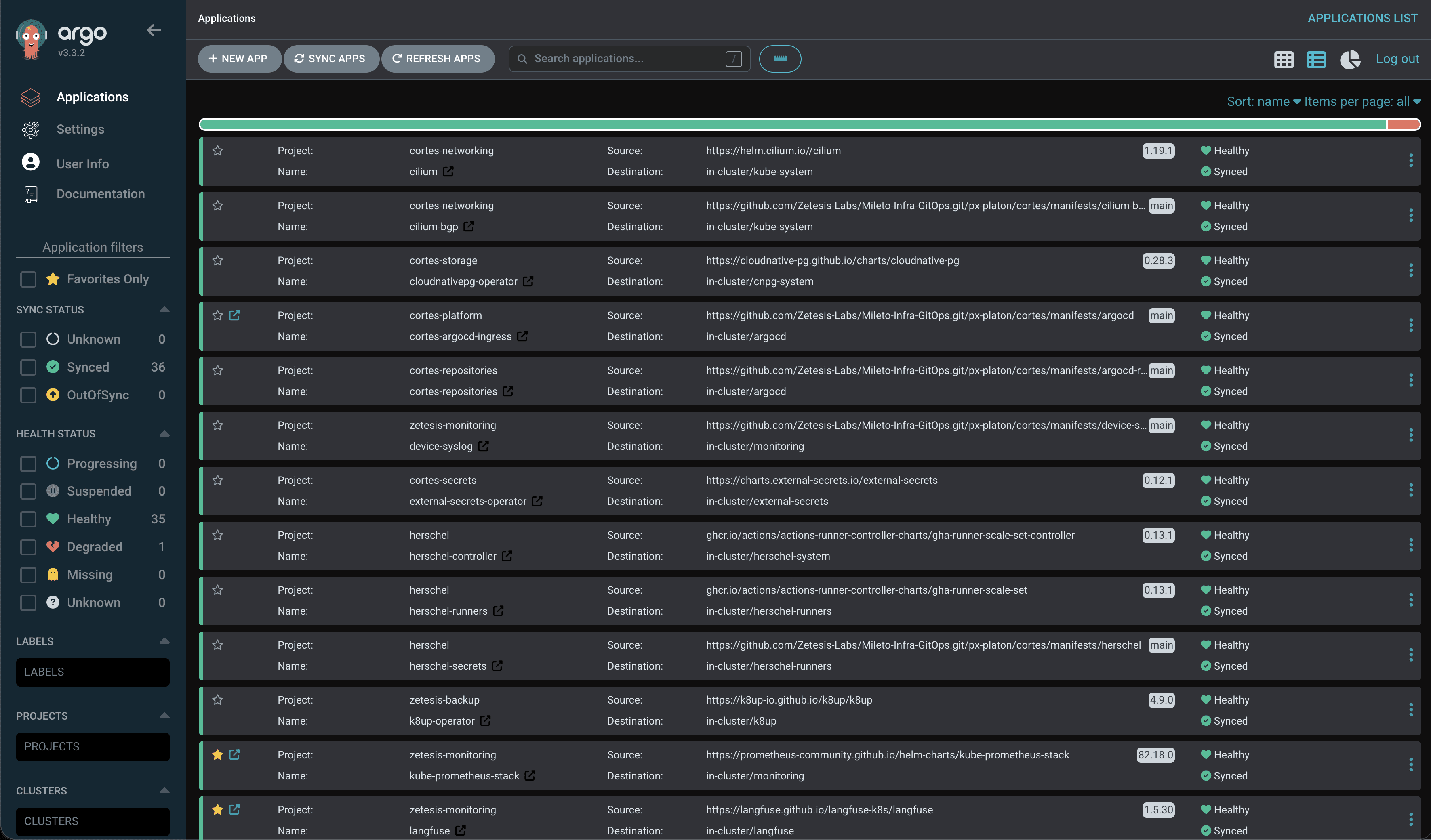Open Settings in the sidebar
This screenshot has height=840, width=1431.
pyautogui.click(x=80, y=129)
